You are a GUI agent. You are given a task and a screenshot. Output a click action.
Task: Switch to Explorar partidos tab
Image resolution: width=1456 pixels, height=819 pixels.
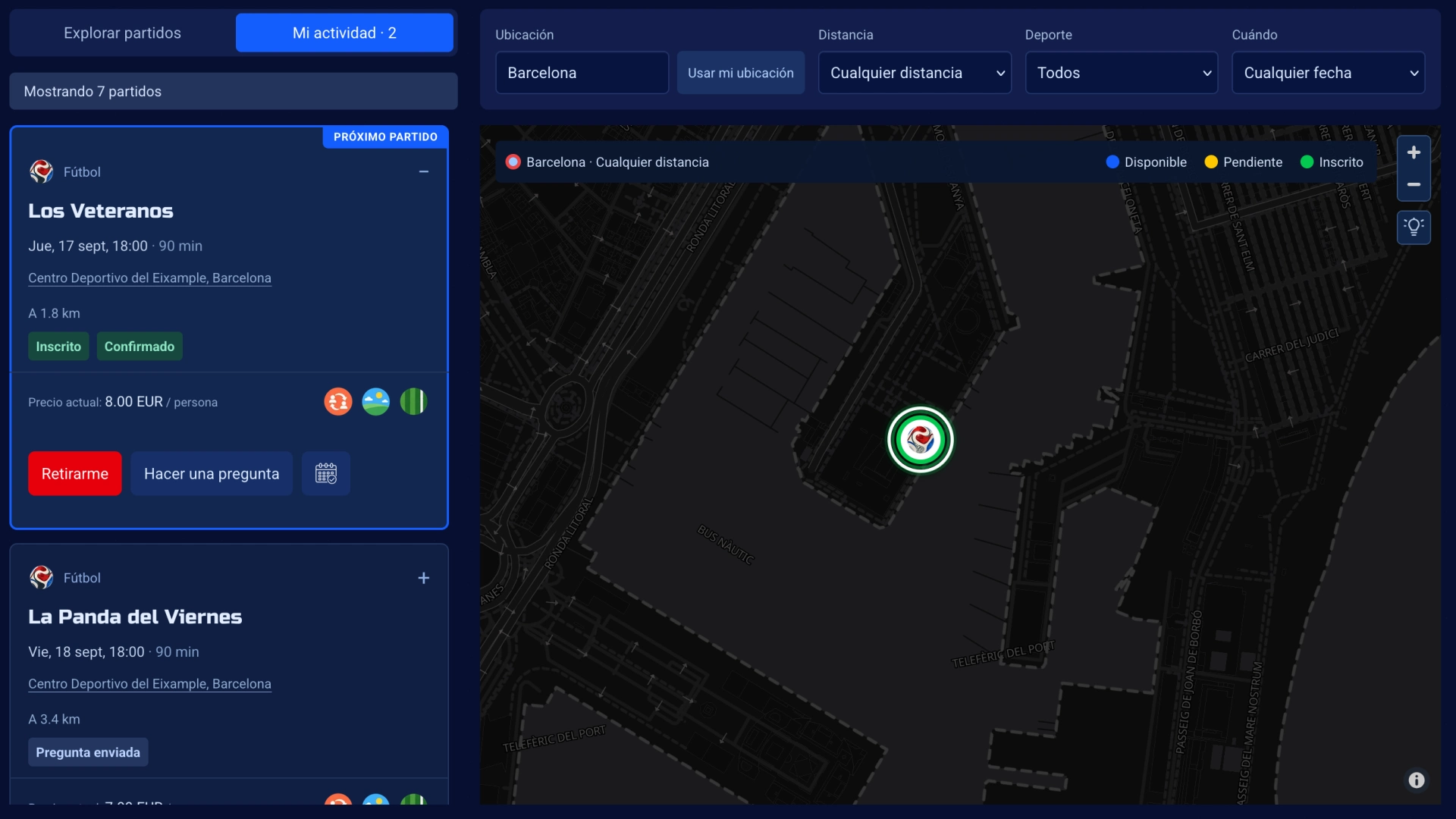(x=122, y=33)
